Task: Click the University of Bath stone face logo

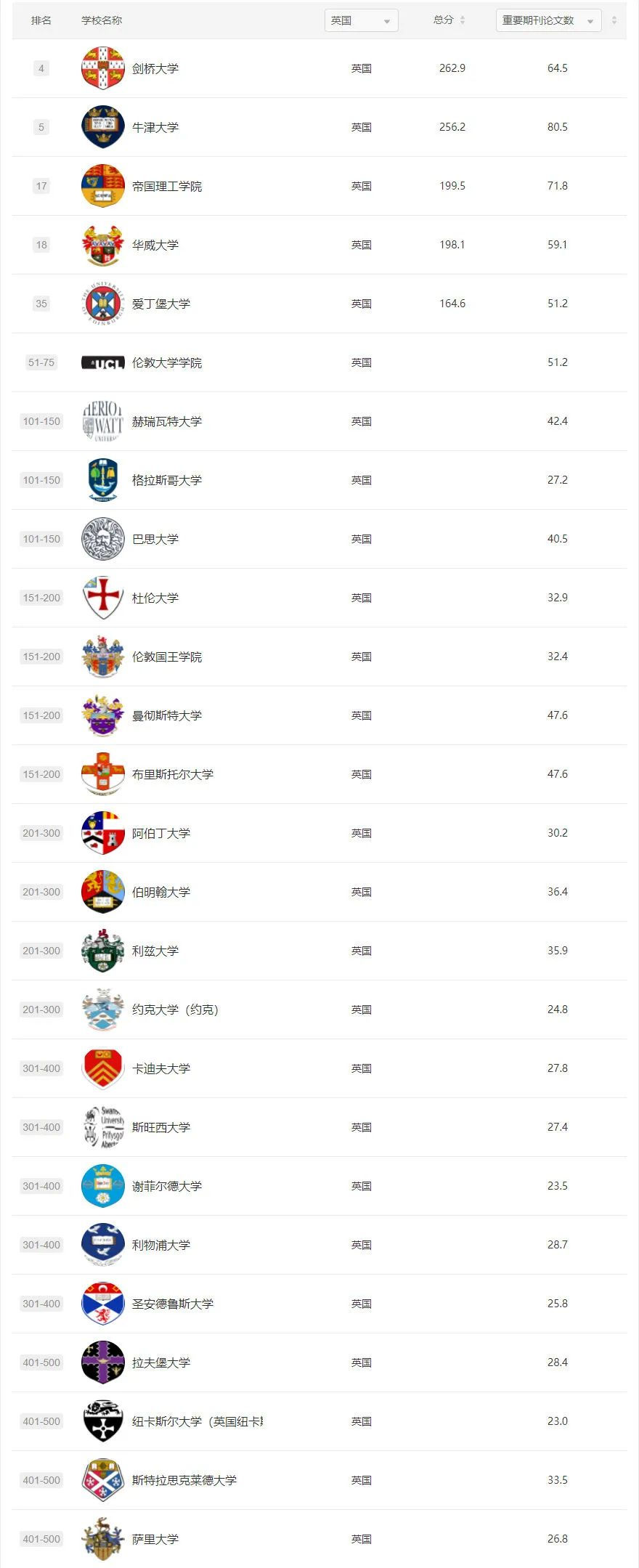Action: tap(103, 539)
